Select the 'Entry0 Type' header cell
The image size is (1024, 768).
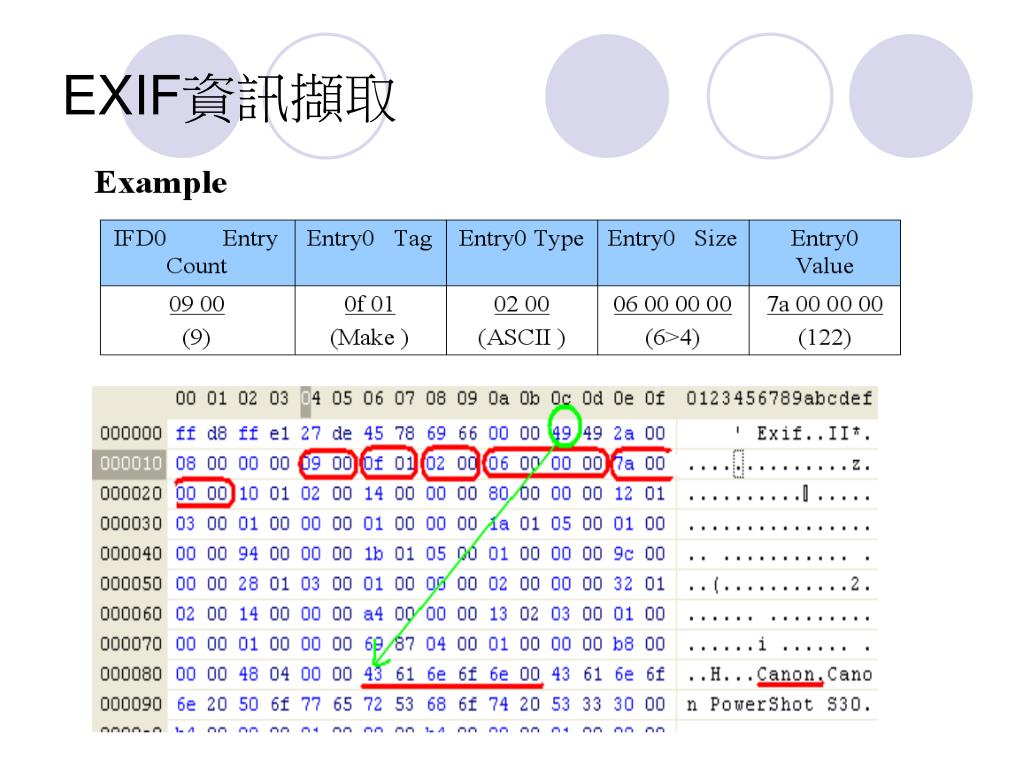tap(522, 253)
